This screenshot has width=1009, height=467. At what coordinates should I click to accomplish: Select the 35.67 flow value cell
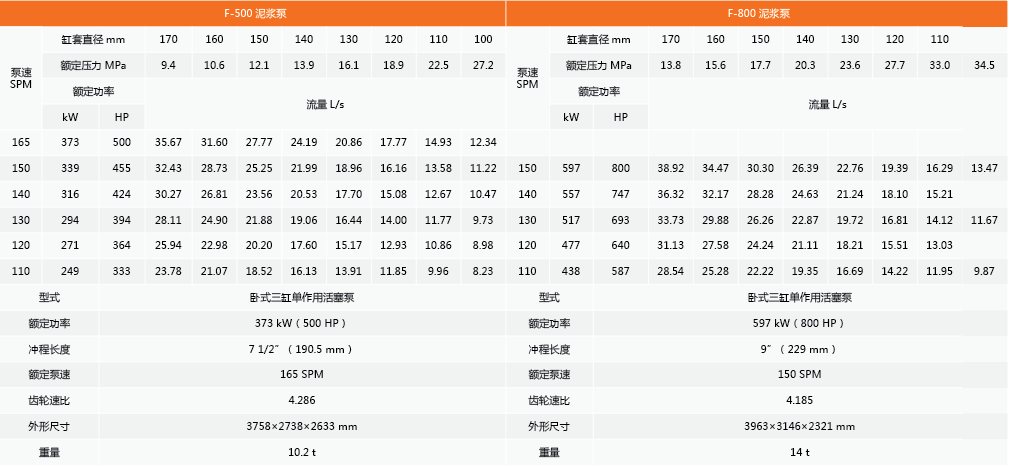point(168,142)
